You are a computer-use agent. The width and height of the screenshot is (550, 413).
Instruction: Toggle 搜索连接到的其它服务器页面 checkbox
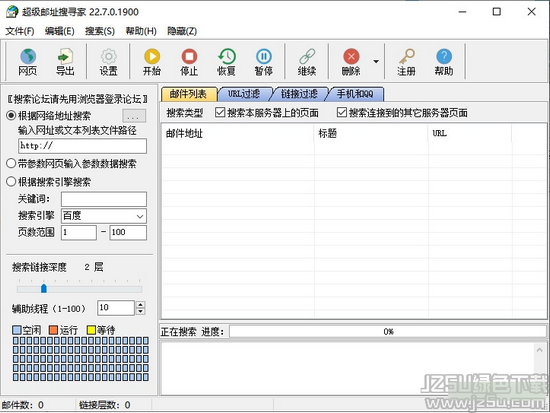click(x=341, y=113)
